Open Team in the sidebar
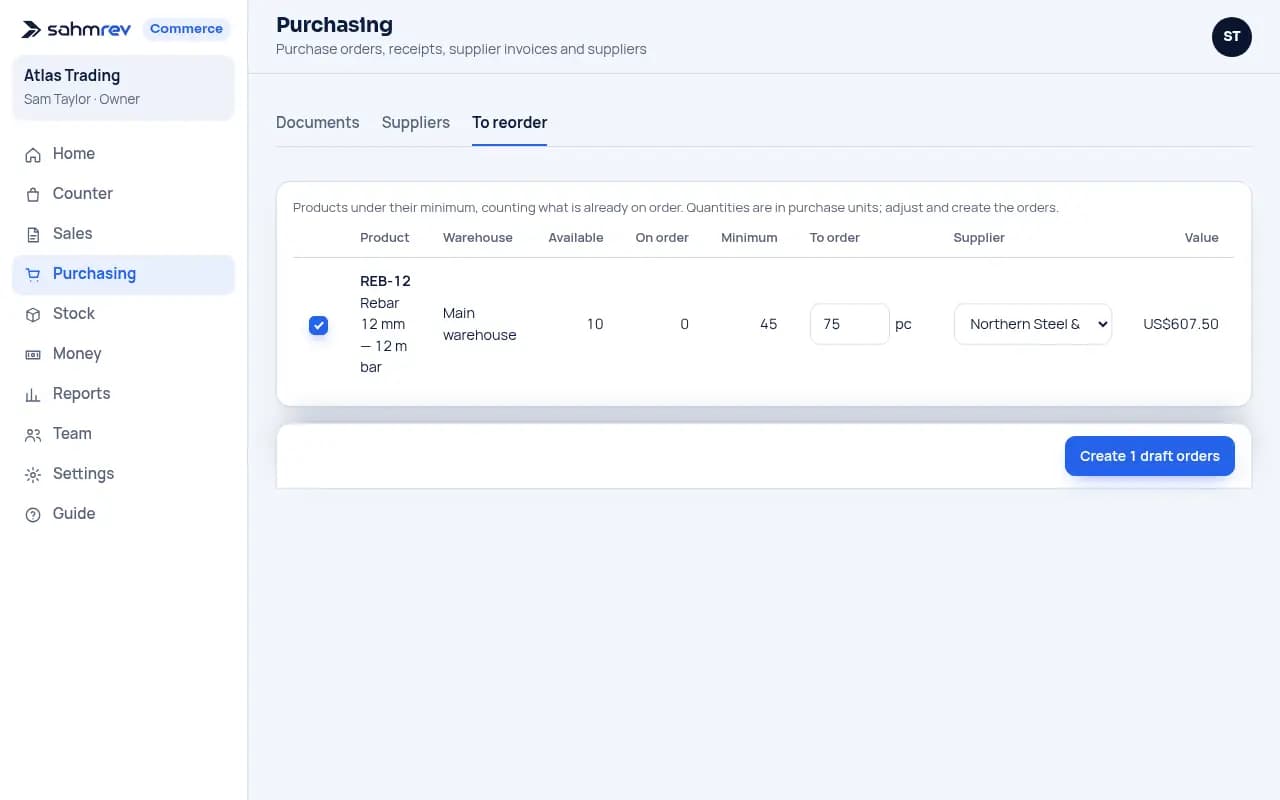This screenshot has width=1280, height=800. pyautogui.click(x=123, y=434)
